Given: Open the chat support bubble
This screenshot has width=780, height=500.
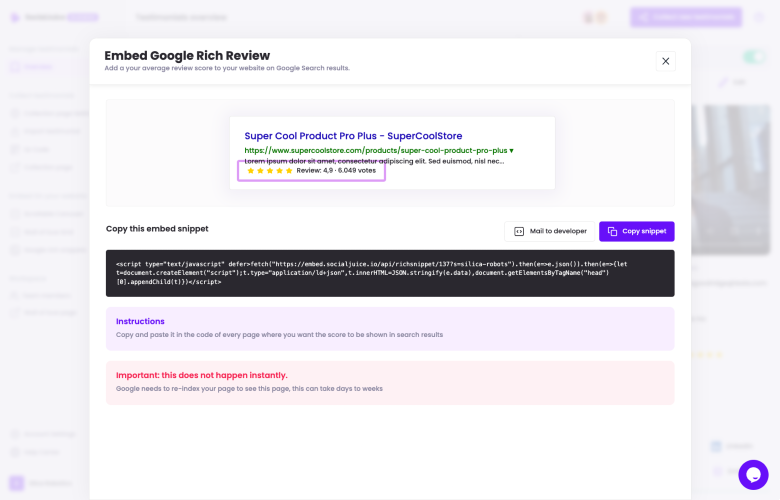Looking at the screenshot, I should pyautogui.click(x=753, y=475).
